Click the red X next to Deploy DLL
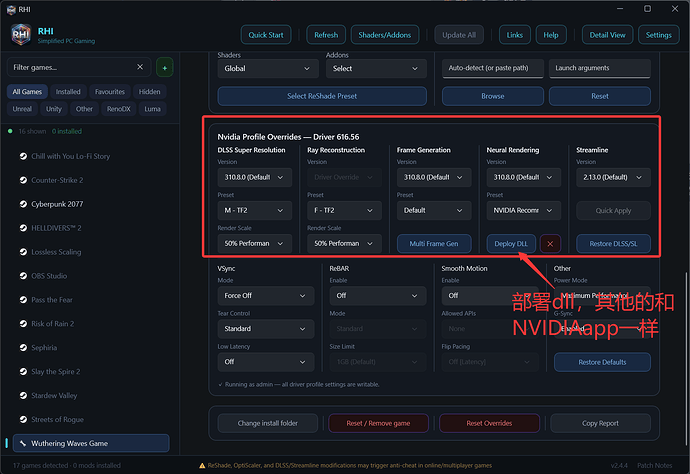The width and height of the screenshot is (690, 474). tap(550, 243)
